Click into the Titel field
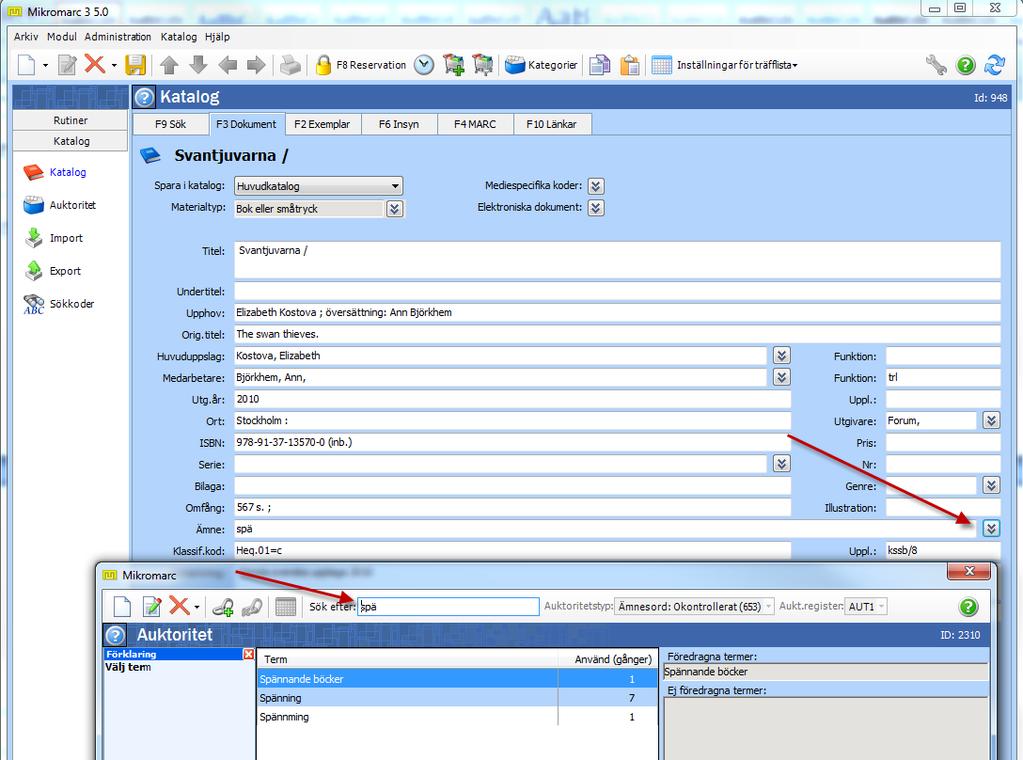Screen dimensions: 1023x760 (x=617, y=260)
